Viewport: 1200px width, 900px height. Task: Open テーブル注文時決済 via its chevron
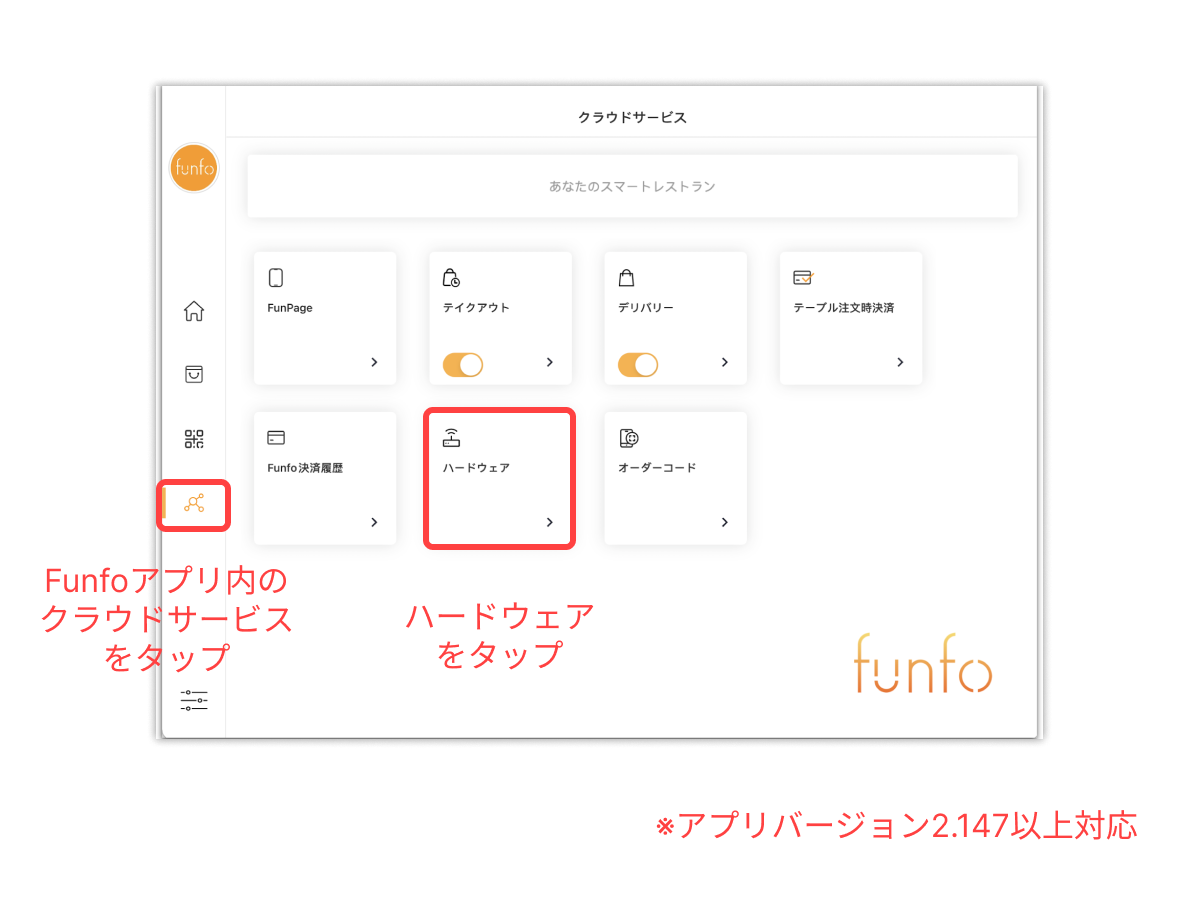click(x=900, y=362)
